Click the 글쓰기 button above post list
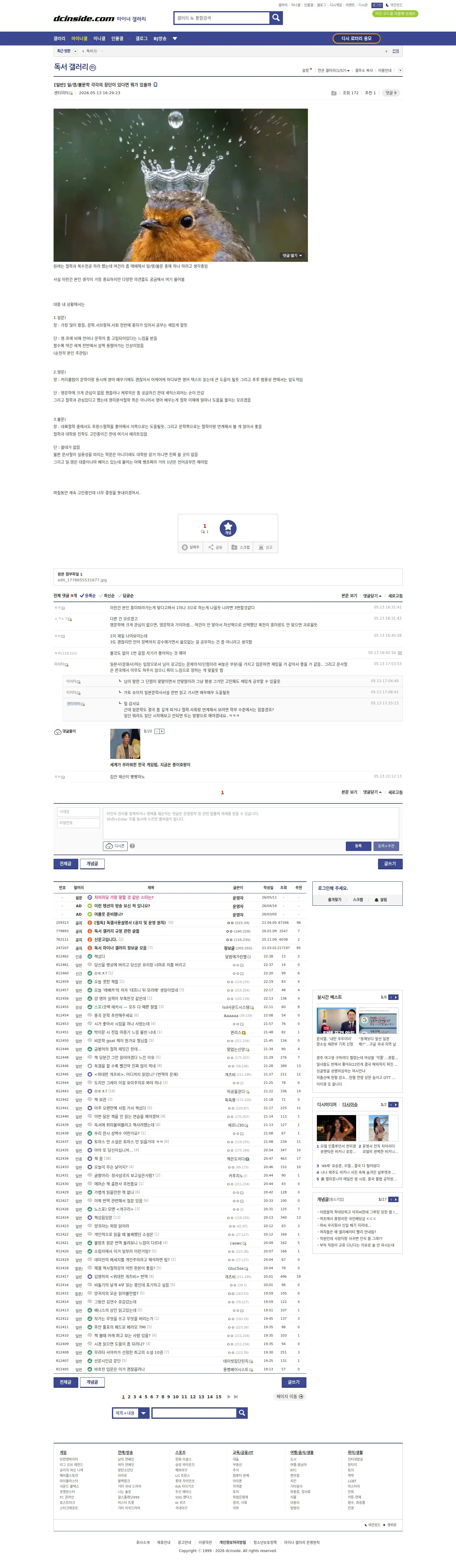456x1568 pixels. coord(390,864)
